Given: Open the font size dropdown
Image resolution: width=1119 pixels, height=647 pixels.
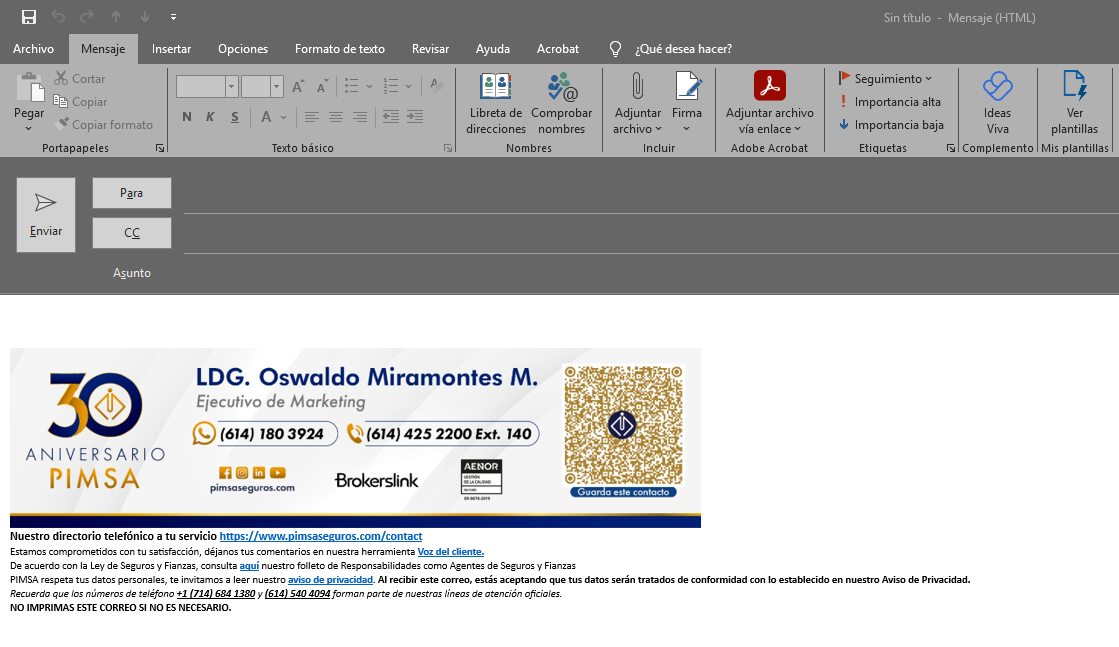Looking at the screenshot, I should pyautogui.click(x=276, y=86).
